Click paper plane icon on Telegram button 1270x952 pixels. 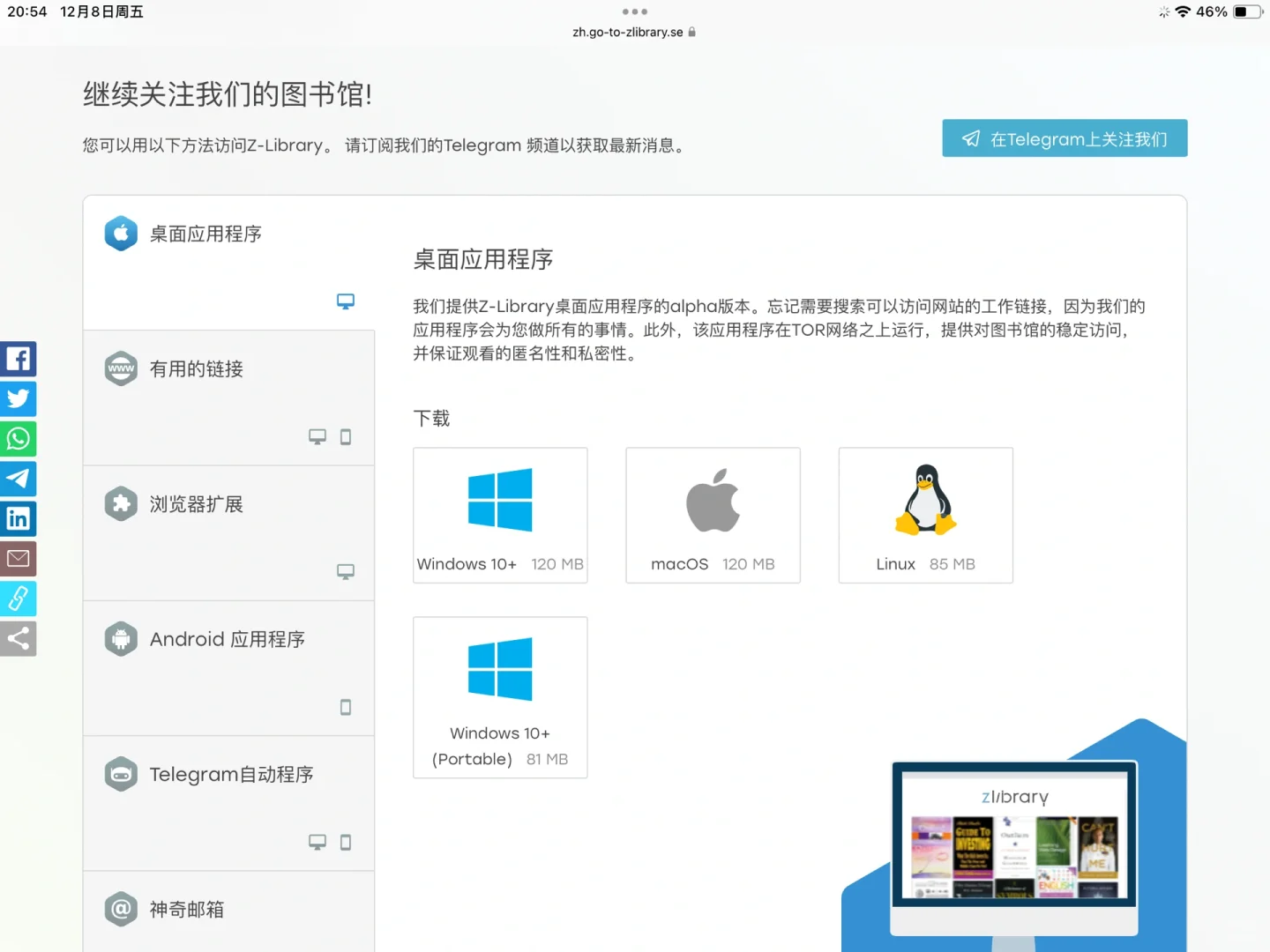[971, 138]
